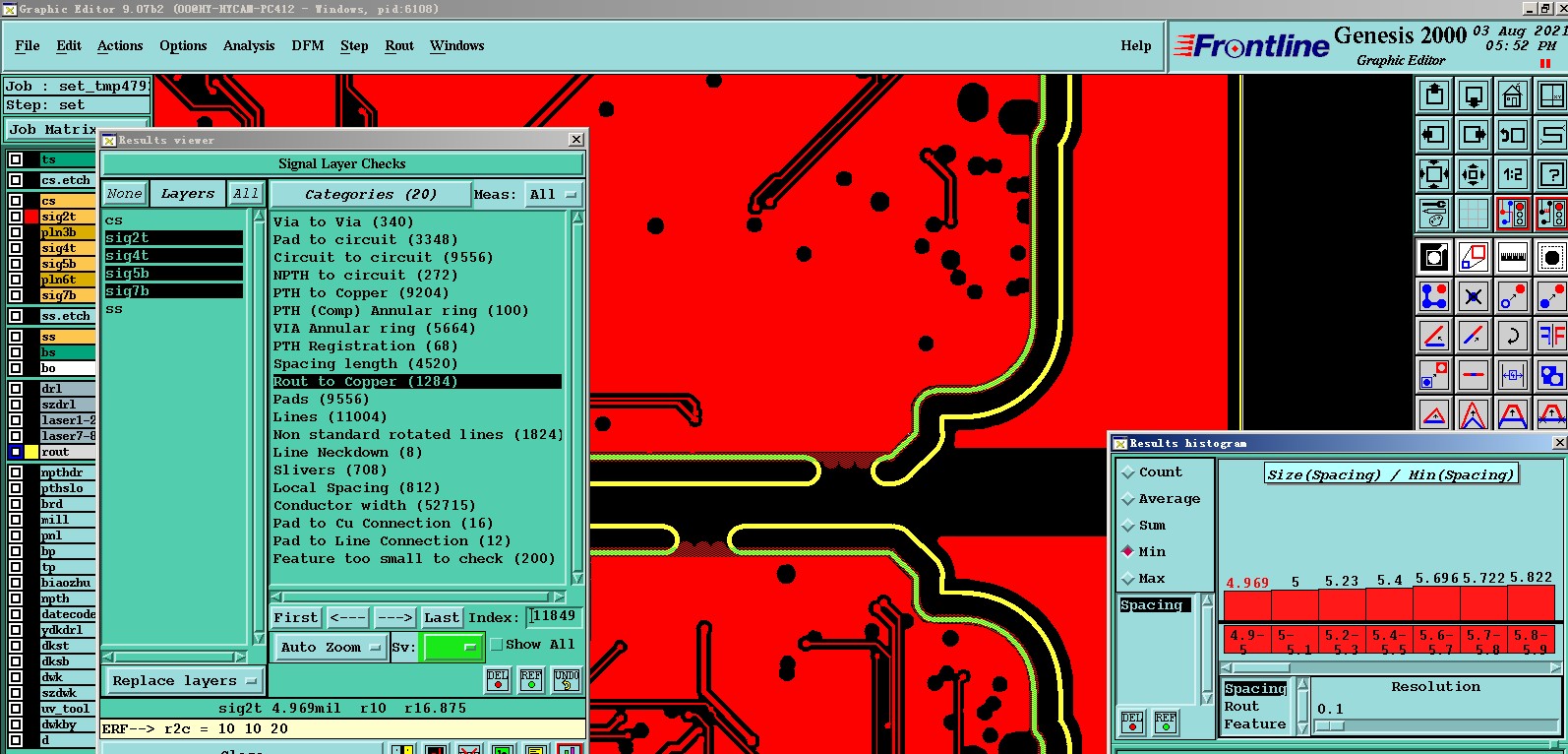Enable the Show All checkbox
The width and height of the screenshot is (1568, 754).
tap(497, 645)
